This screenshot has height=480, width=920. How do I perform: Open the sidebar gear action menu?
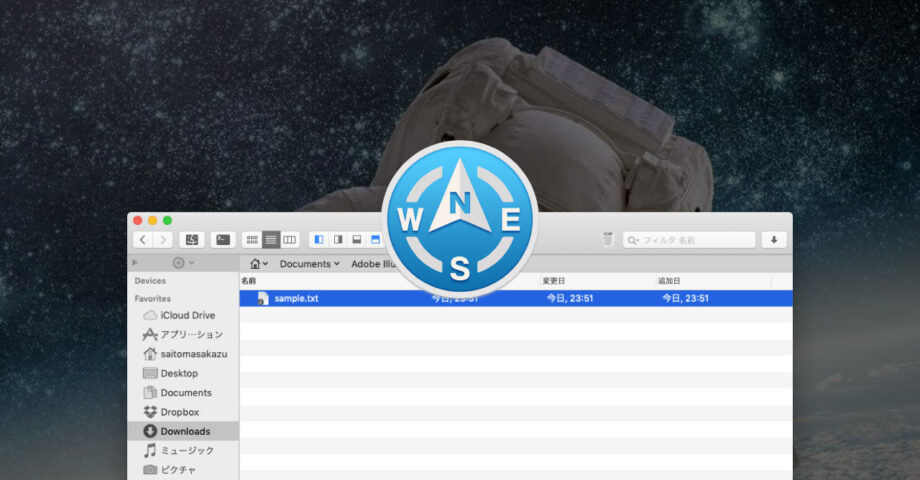pos(182,263)
